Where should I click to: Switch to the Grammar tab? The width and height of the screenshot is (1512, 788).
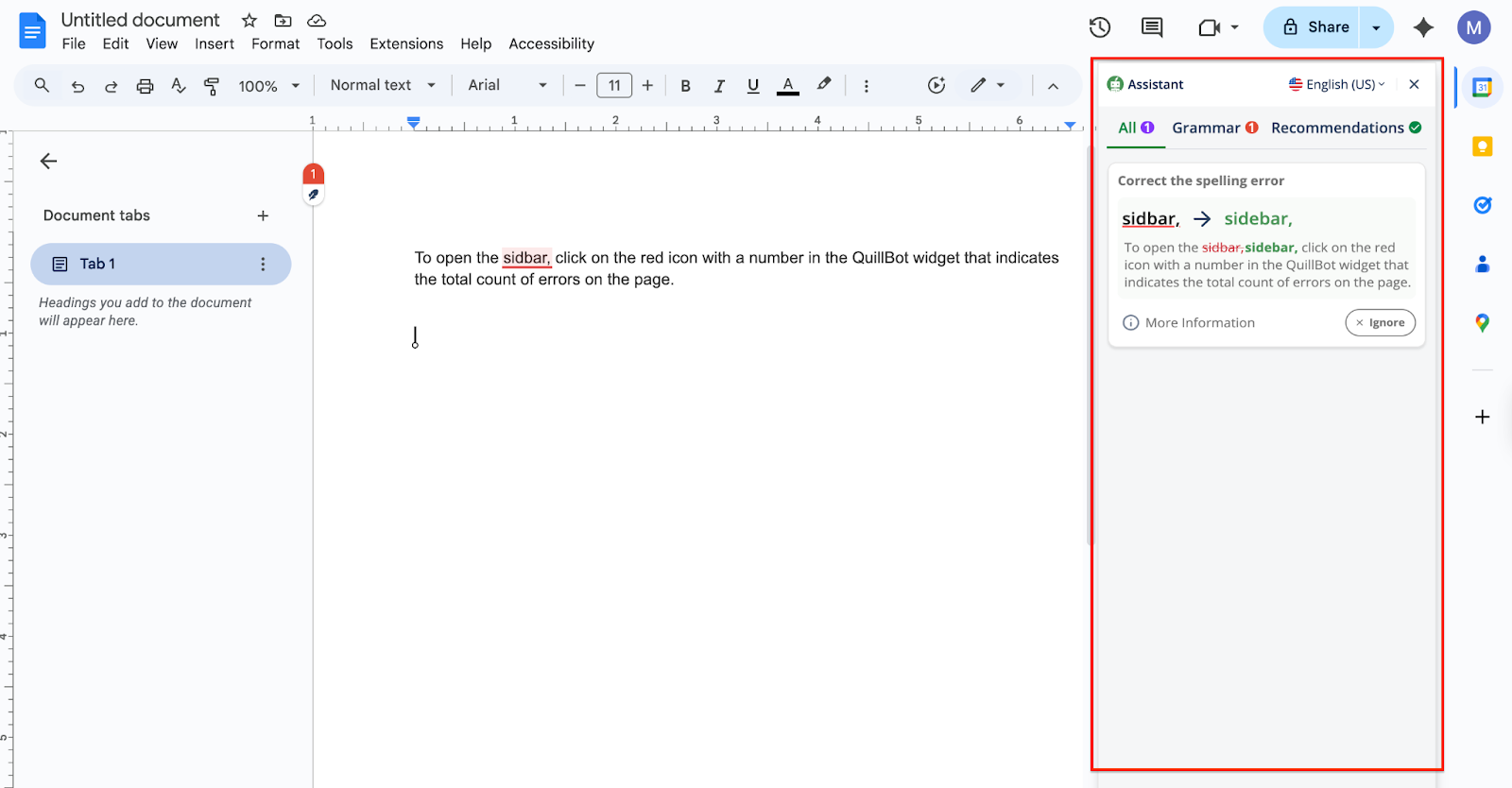pos(1213,128)
